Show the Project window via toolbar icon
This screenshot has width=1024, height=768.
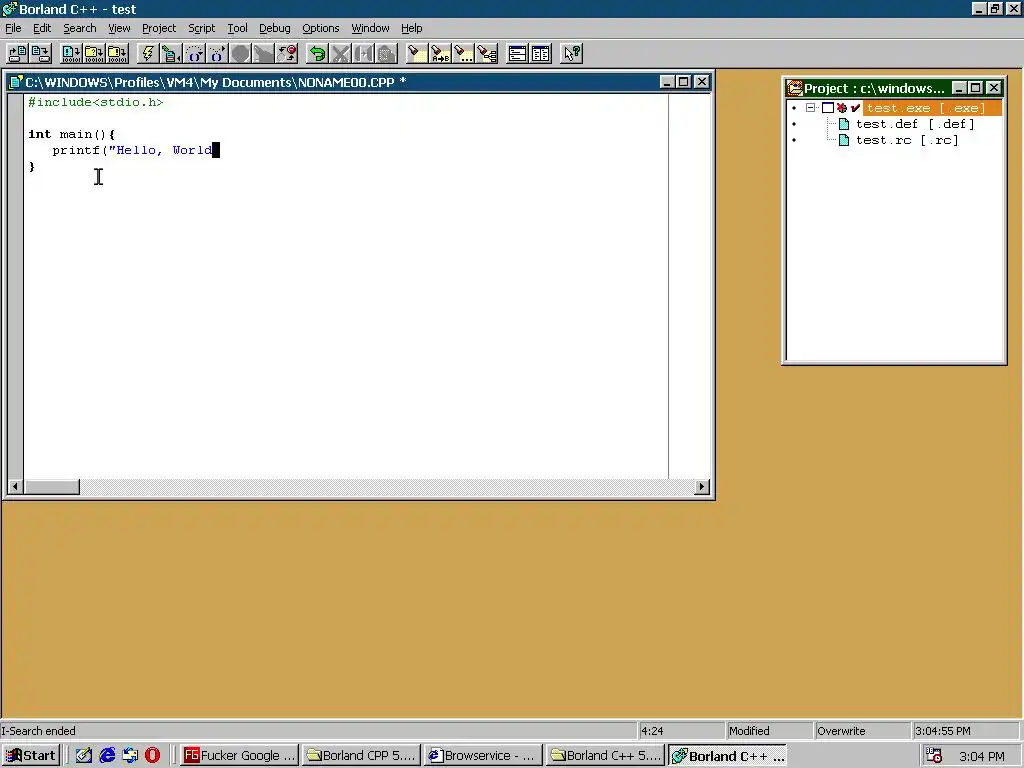click(517, 54)
